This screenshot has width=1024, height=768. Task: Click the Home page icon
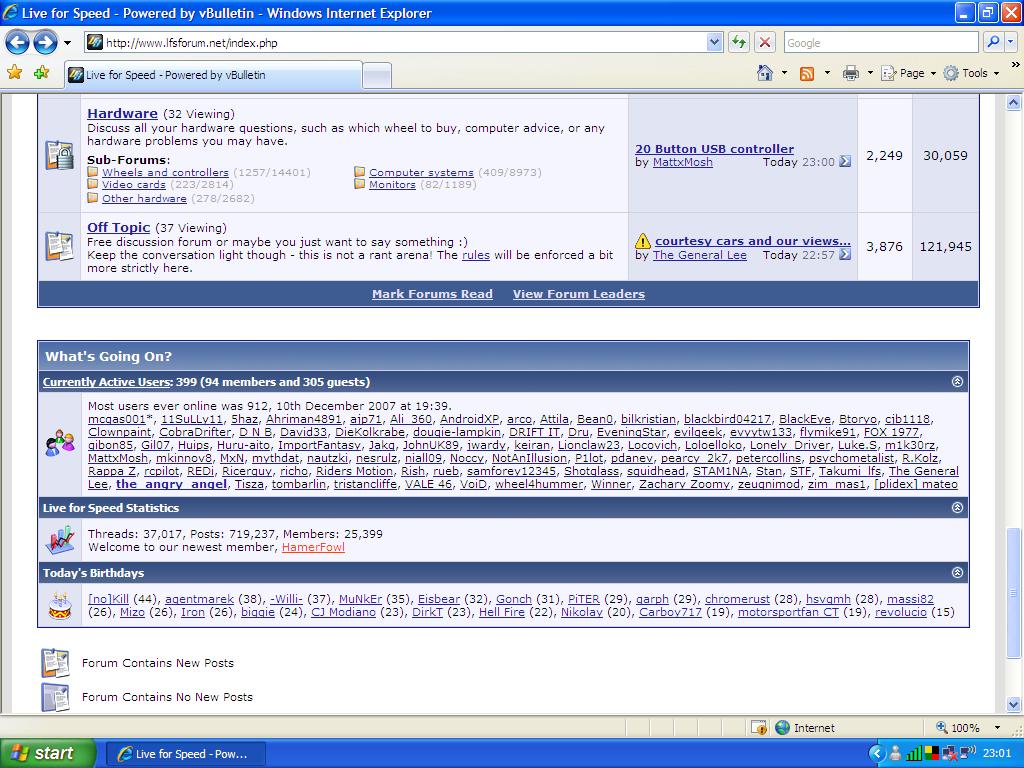point(765,72)
